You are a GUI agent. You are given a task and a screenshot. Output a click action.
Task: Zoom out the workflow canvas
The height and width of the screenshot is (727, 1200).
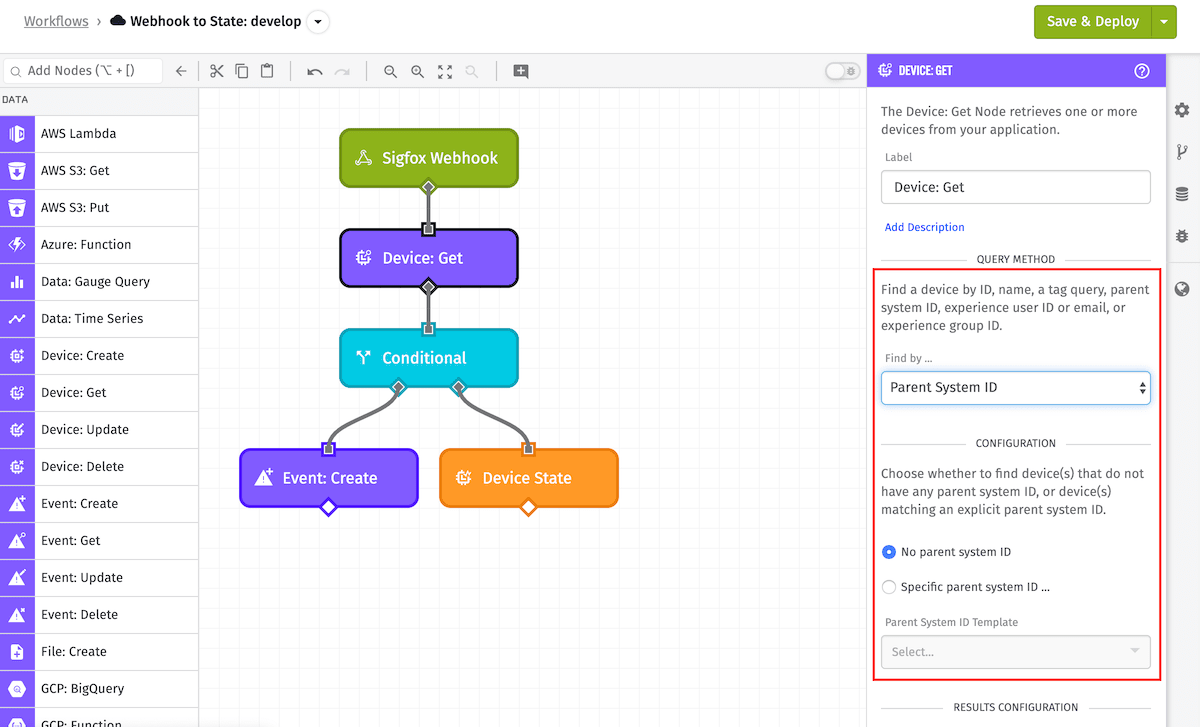coord(391,72)
